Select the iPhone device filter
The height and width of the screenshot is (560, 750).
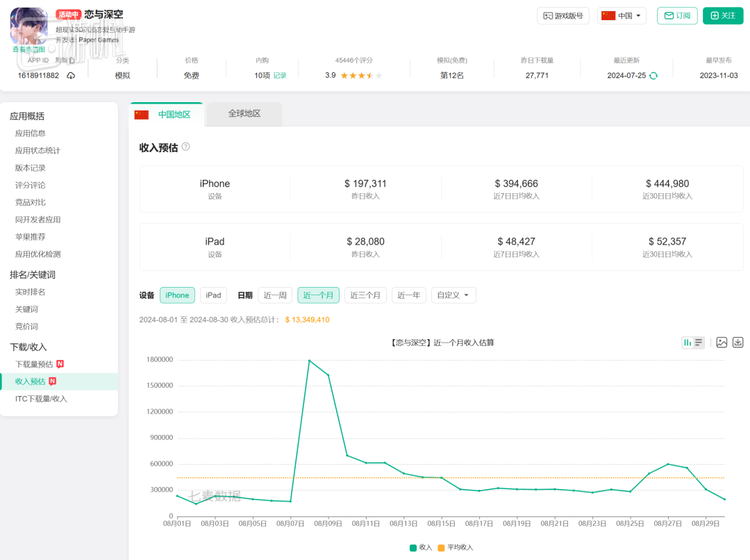177,295
